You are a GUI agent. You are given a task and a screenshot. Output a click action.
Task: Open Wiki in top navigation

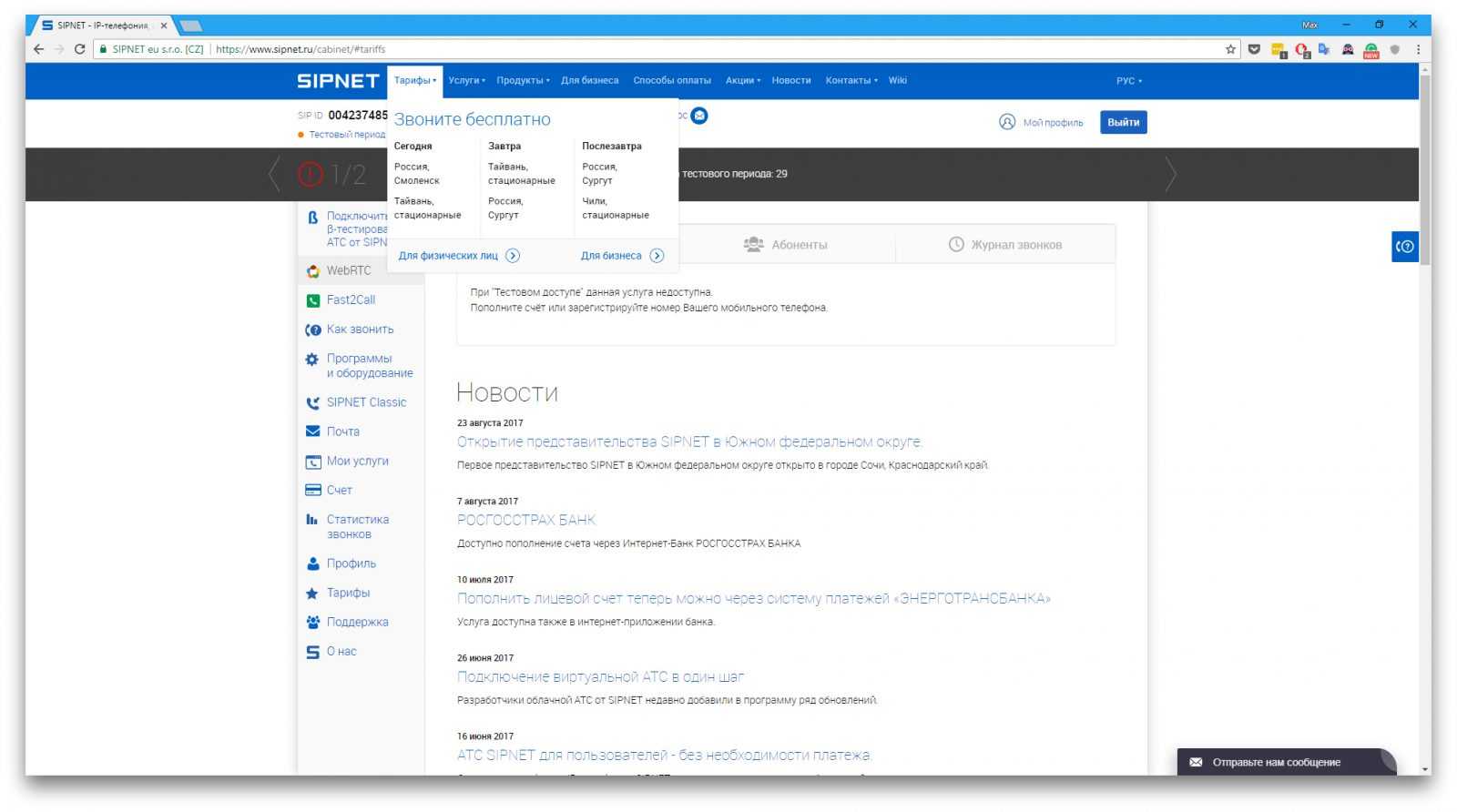tap(898, 81)
